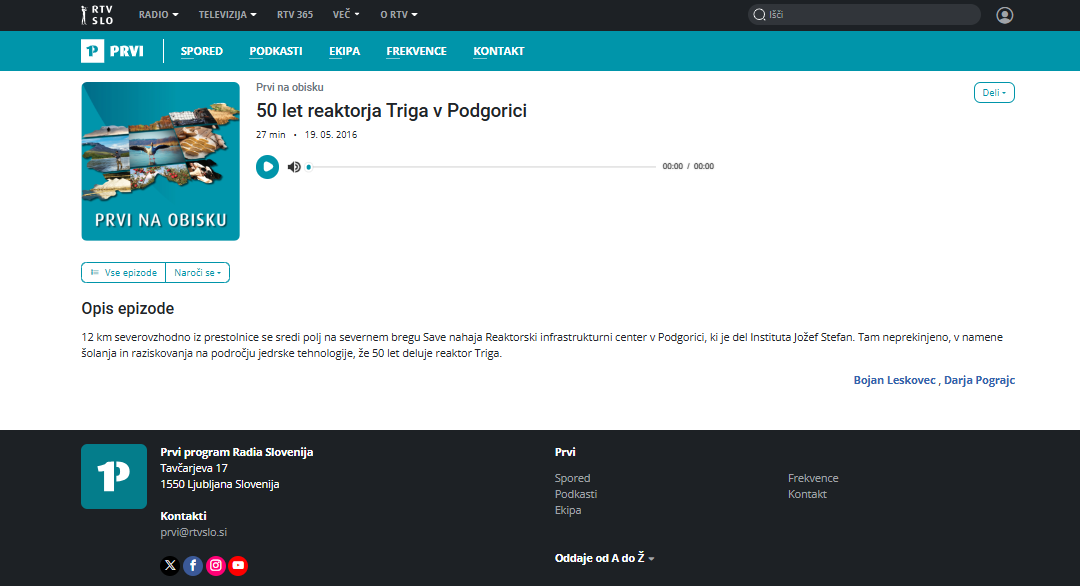Open the YouTube social icon
Screen dimensions: 1080x586
tap(238, 565)
